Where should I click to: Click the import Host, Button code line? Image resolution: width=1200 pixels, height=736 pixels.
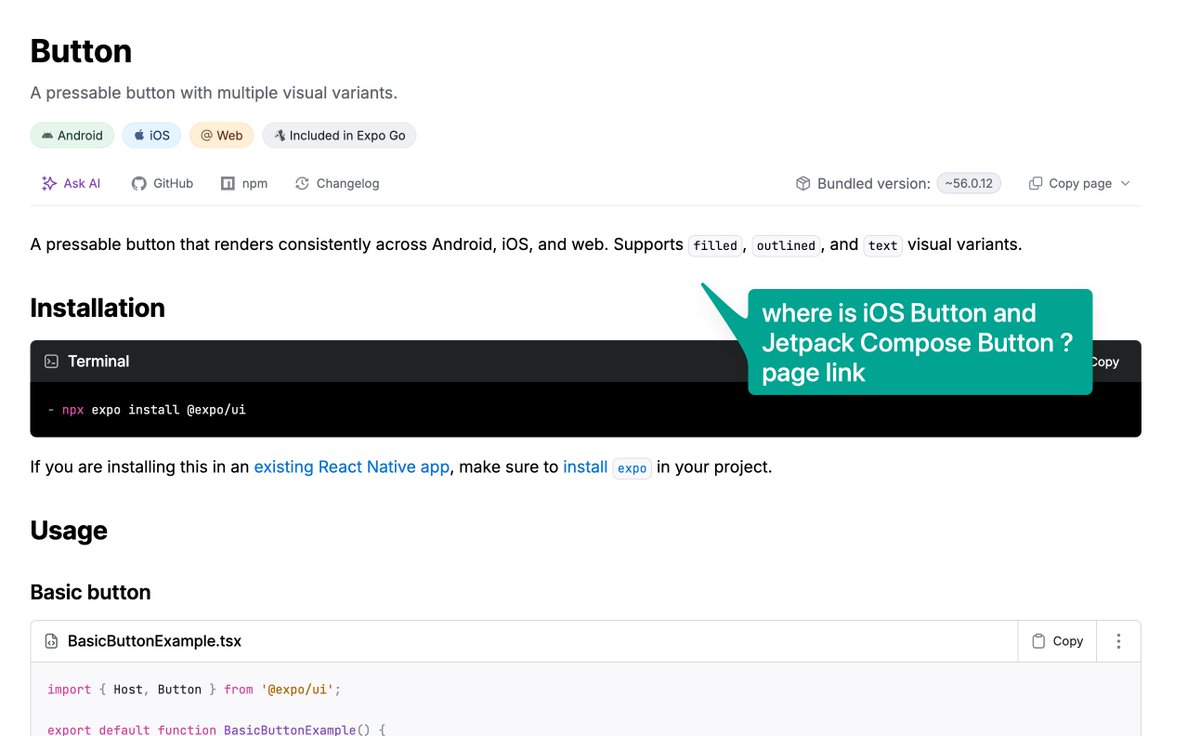pyautogui.click(x=195, y=689)
